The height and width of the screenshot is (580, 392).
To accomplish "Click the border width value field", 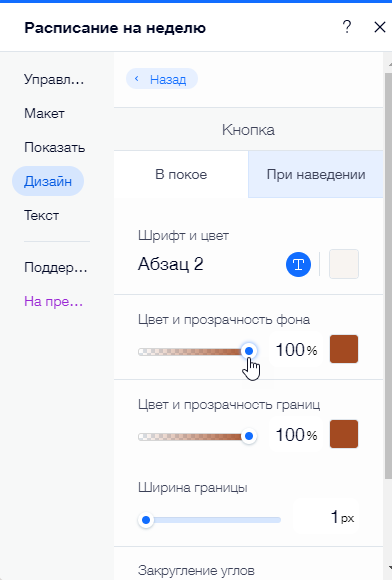I will (326, 517).
